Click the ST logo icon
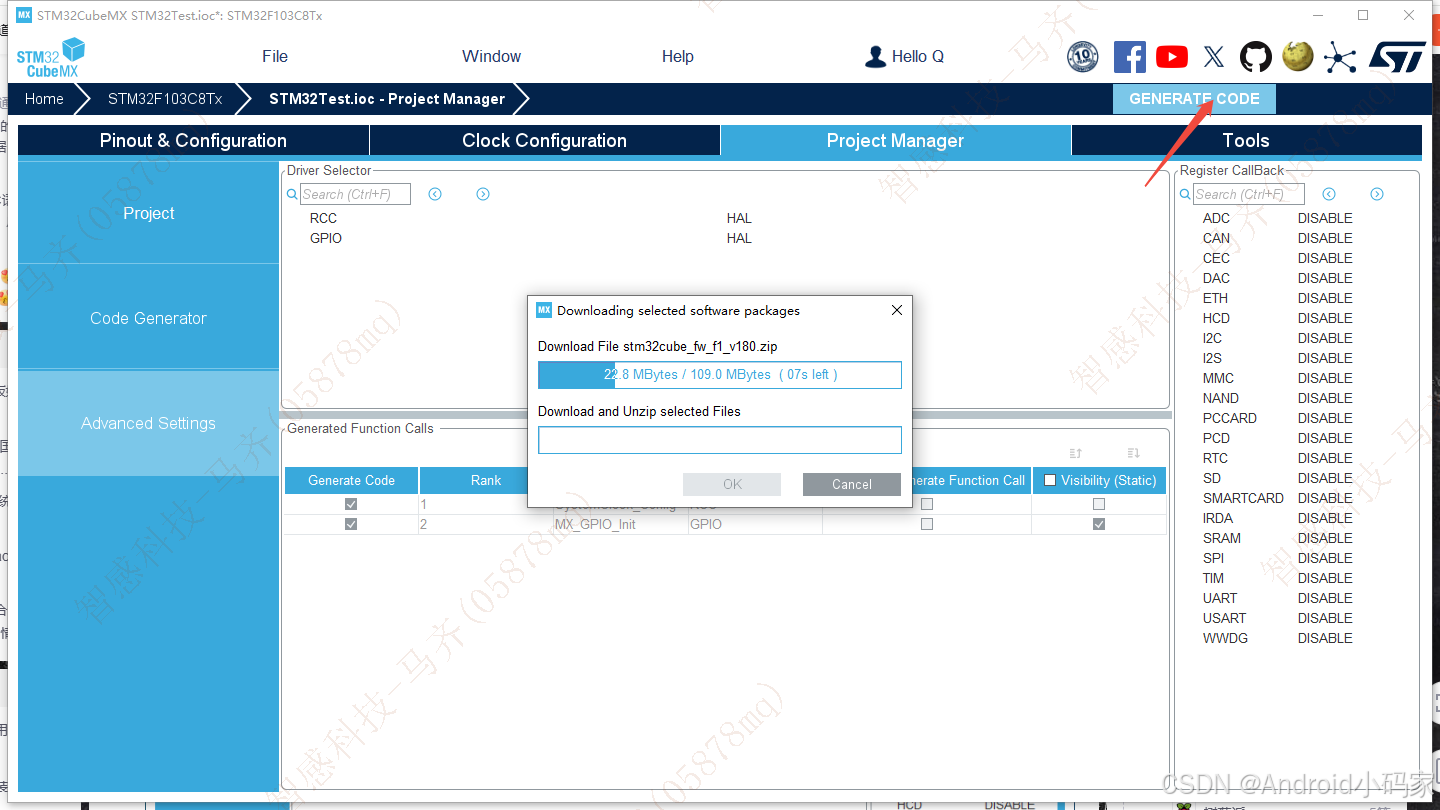This screenshot has width=1440, height=810. coord(1396,57)
